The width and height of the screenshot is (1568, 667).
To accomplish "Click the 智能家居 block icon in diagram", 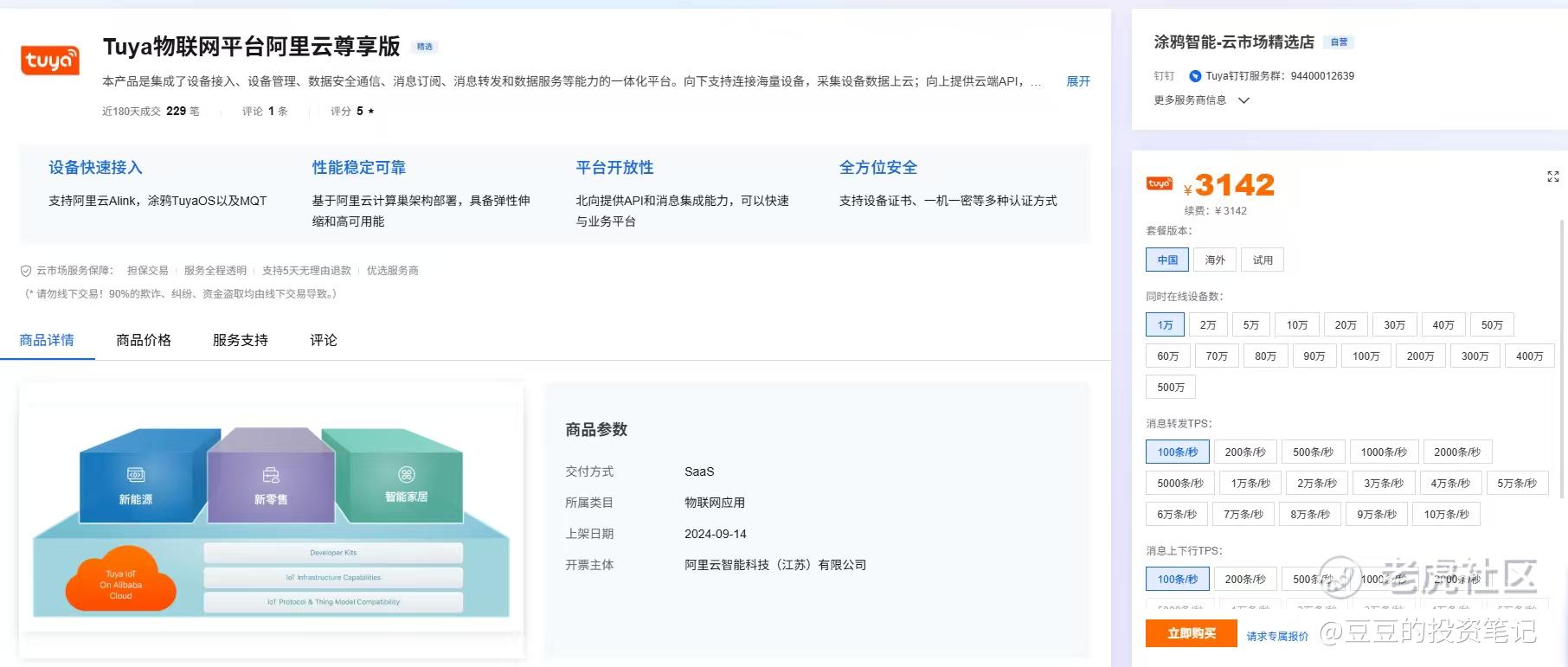I will click(407, 474).
